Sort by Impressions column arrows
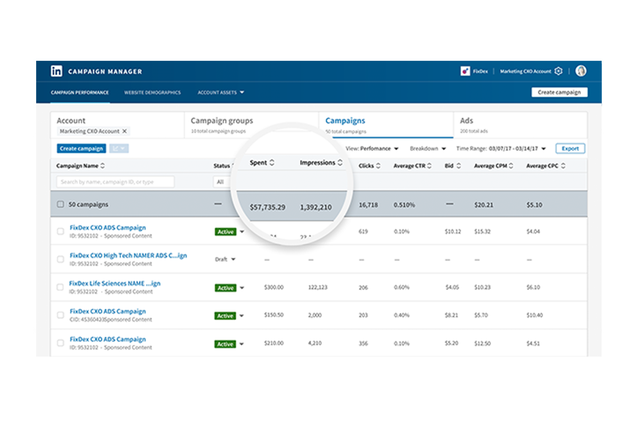Screen dimensions: 640x424 [340, 162]
